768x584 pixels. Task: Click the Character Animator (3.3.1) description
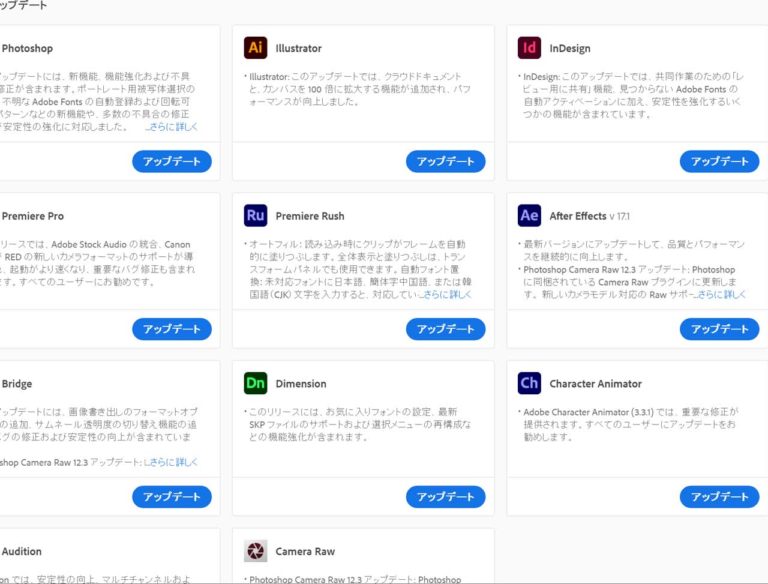click(x=628, y=424)
